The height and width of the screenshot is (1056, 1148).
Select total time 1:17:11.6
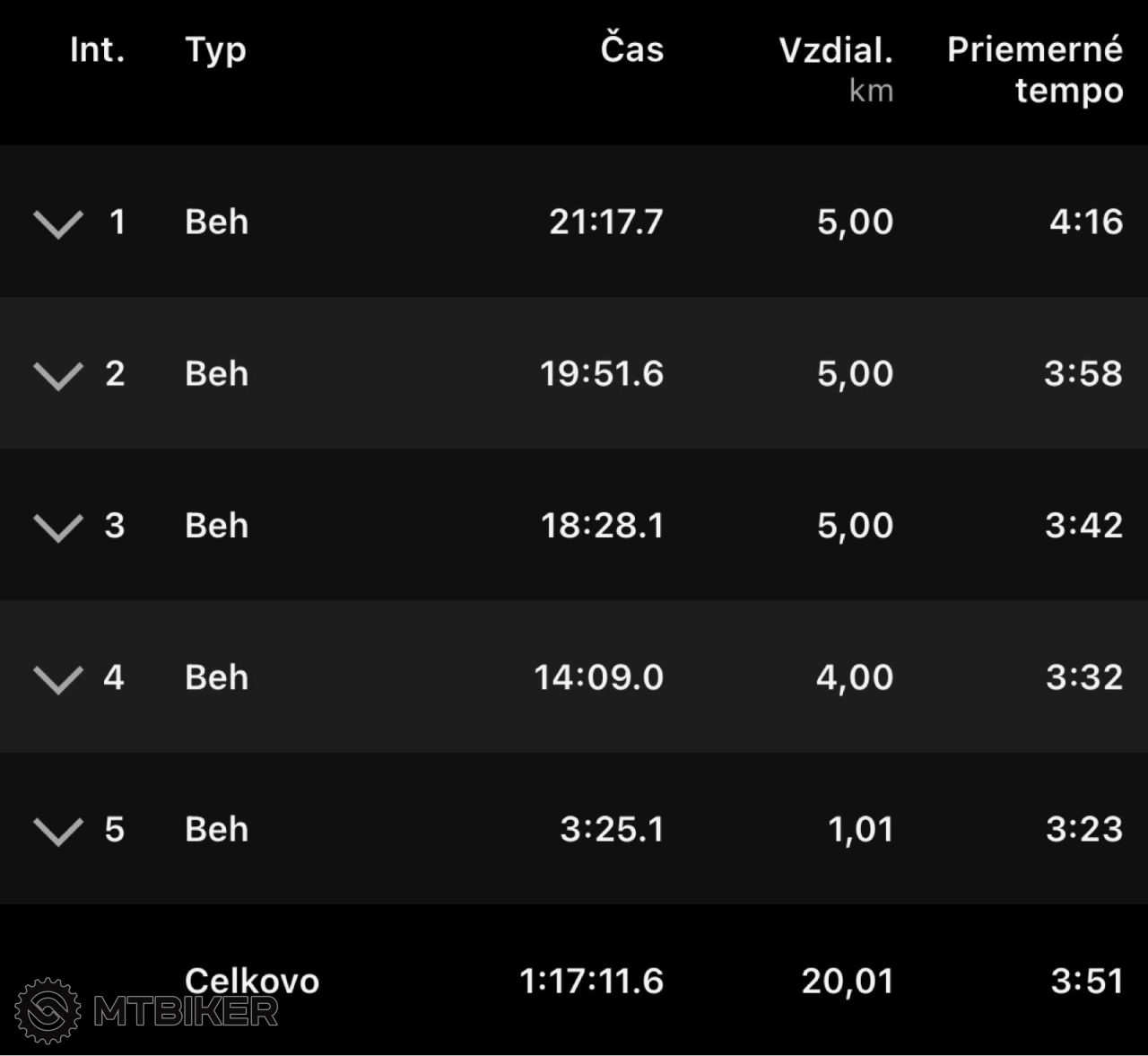pyautogui.click(x=592, y=981)
